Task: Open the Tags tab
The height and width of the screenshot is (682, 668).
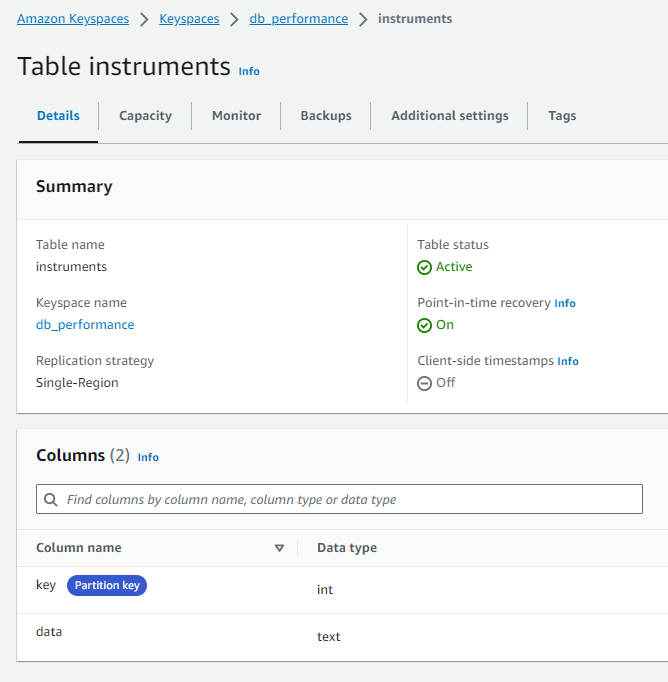Action: pos(562,116)
